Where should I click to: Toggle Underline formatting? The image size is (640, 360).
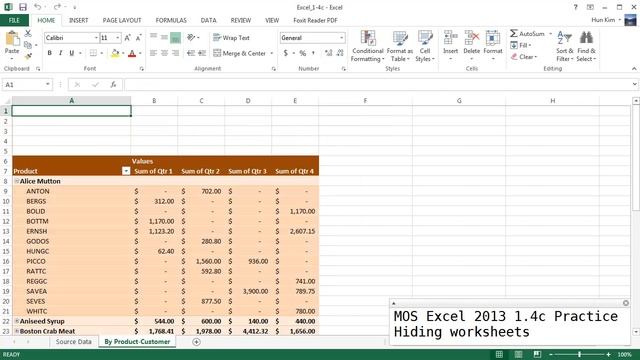(72, 53)
